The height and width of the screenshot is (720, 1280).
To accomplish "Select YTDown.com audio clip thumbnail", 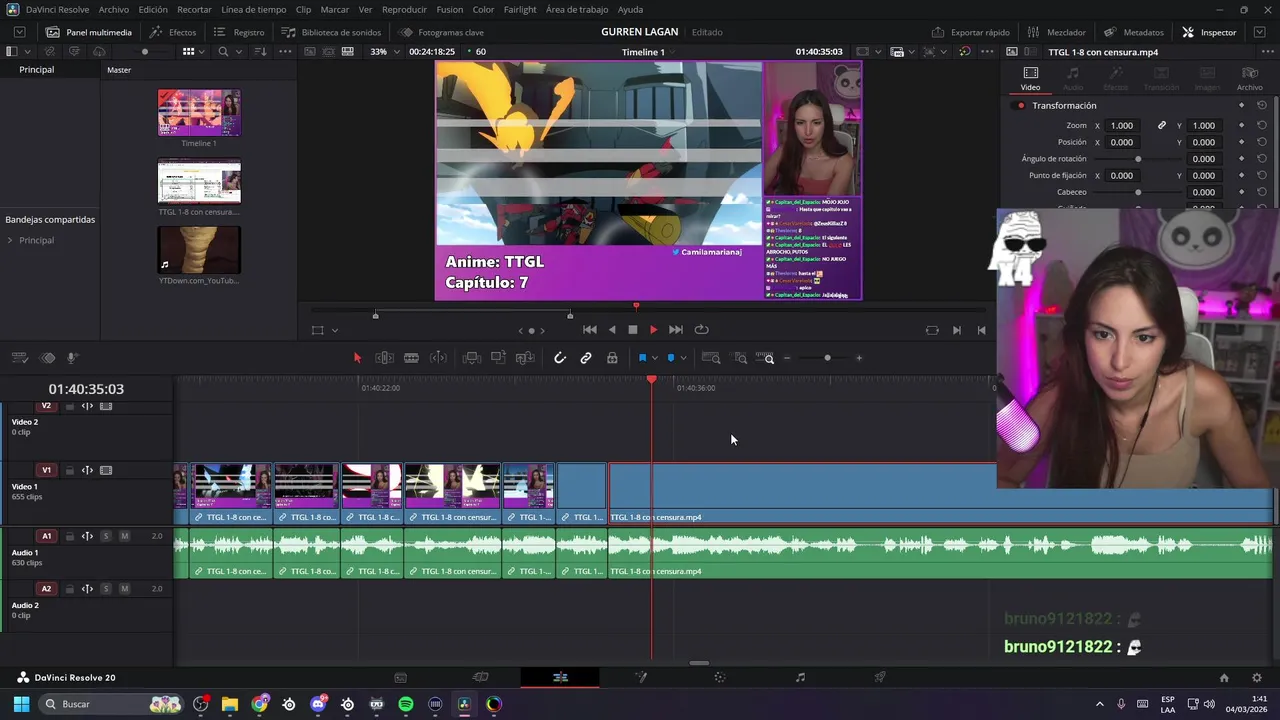I will [x=199, y=250].
